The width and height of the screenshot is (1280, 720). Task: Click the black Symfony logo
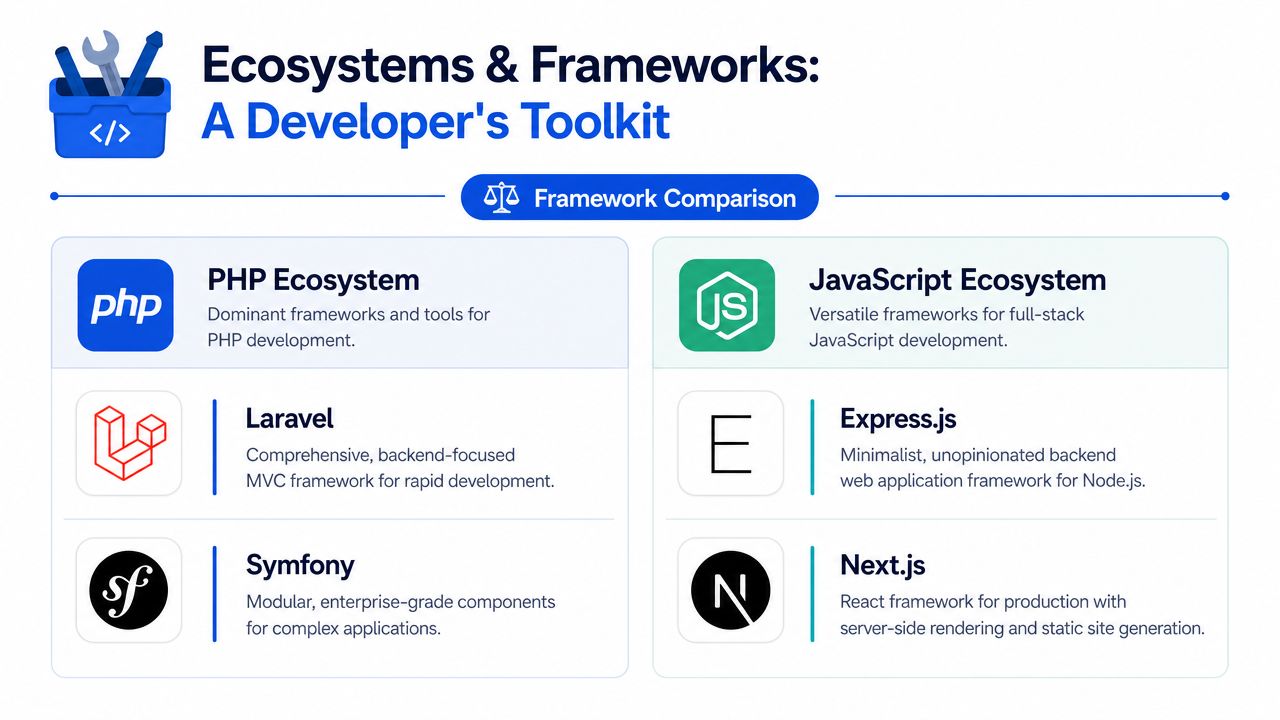pos(129,590)
